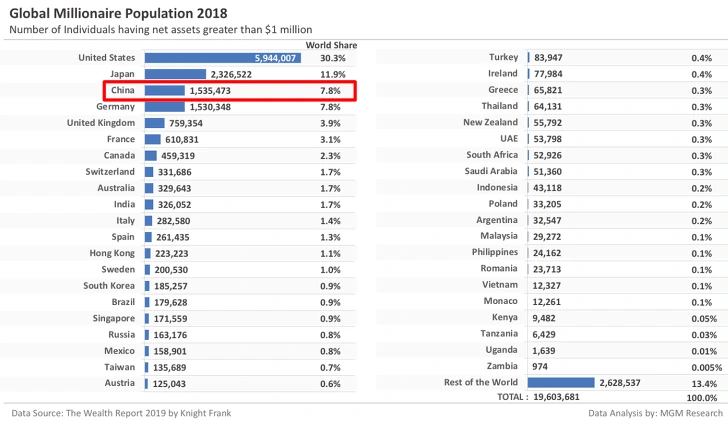This screenshot has width=728, height=424.
Task: Click the Hong Kong bar in chart
Action: tap(147, 254)
